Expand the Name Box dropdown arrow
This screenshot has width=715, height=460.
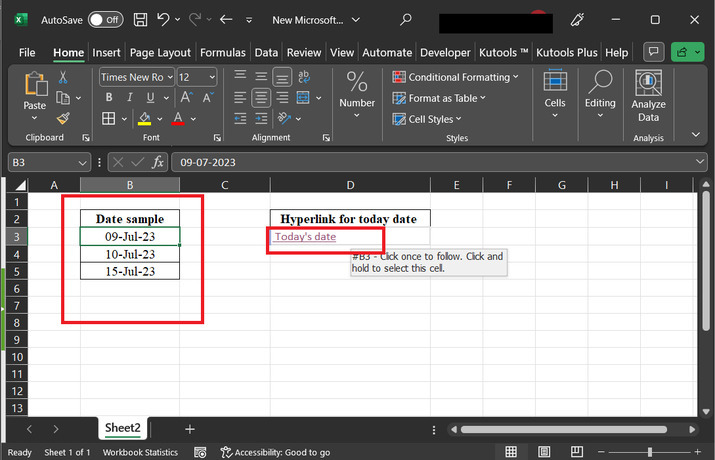[x=82, y=162]
